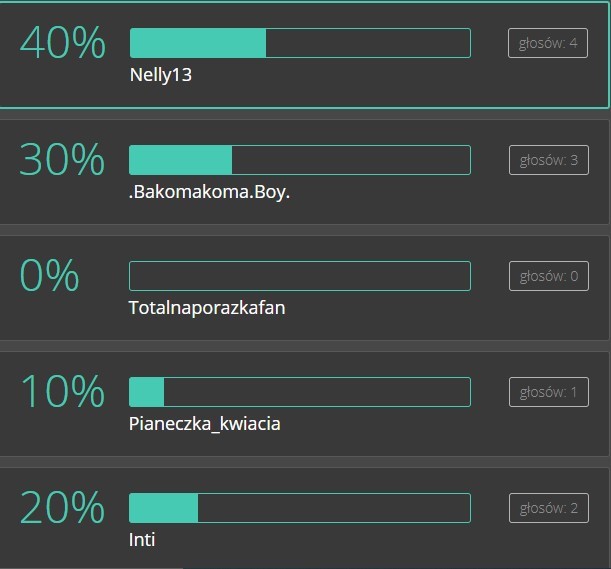Click the 0% percentage label
The height and width of the screenshot is (569, 611).
(x=49, y=276)
